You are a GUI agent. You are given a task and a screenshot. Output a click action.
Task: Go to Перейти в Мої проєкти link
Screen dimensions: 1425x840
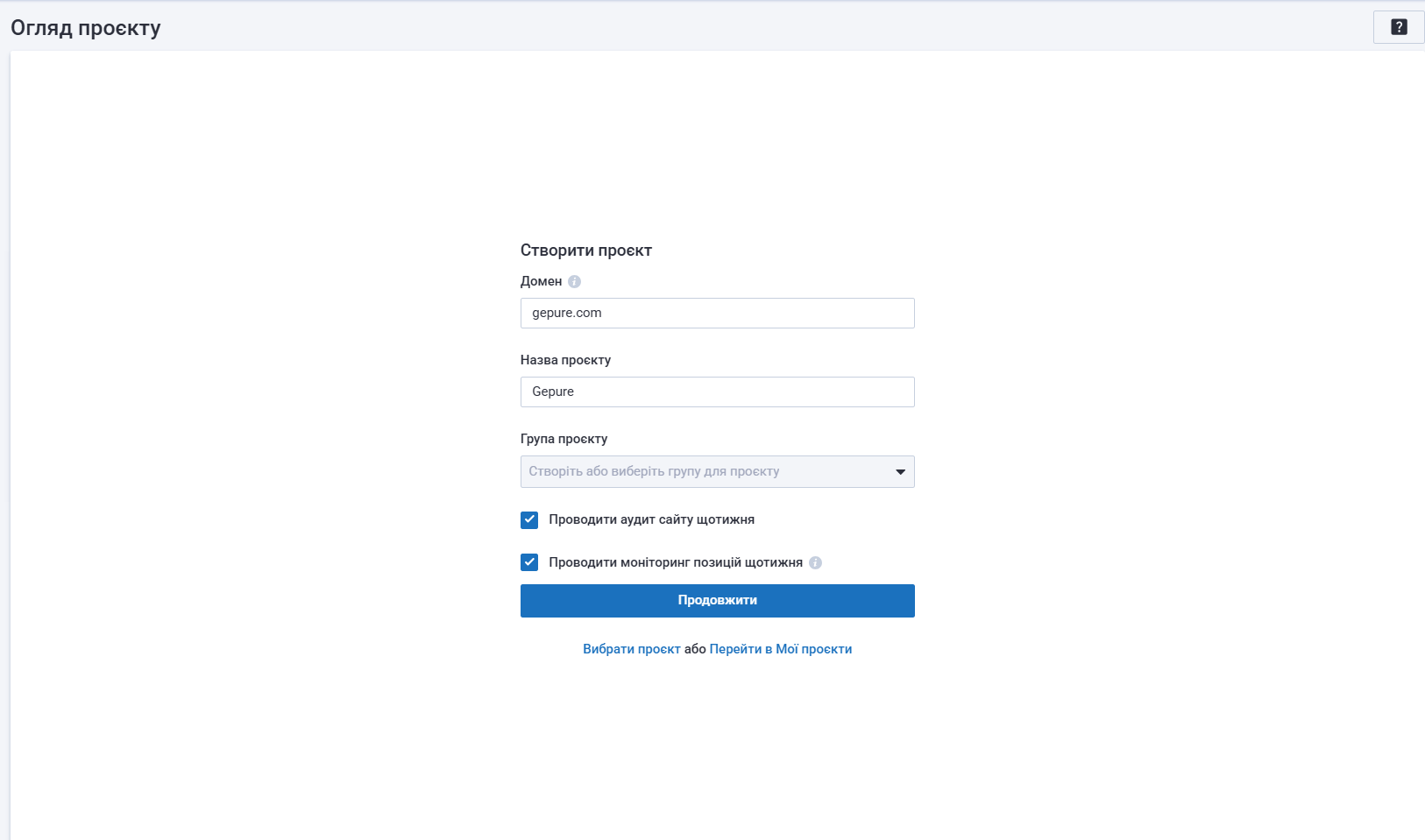(780, 649)
